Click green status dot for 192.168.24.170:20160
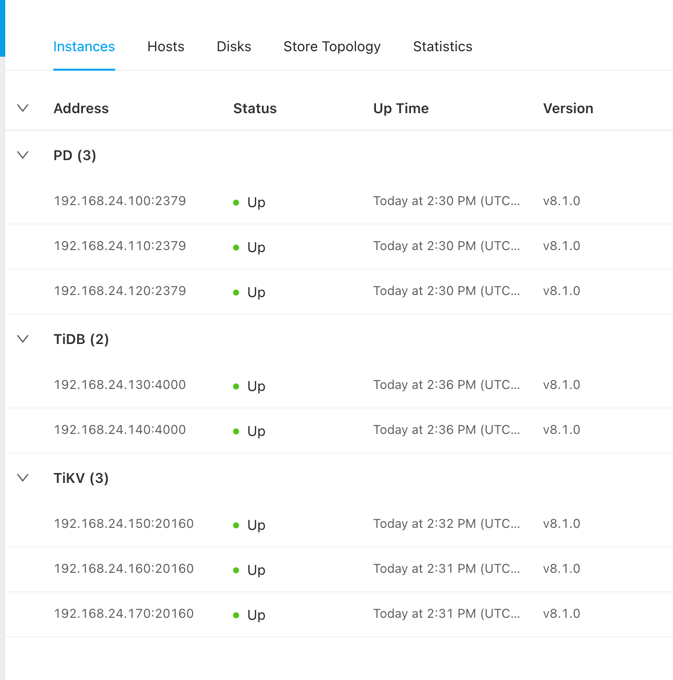 click(x=236, y=616)
